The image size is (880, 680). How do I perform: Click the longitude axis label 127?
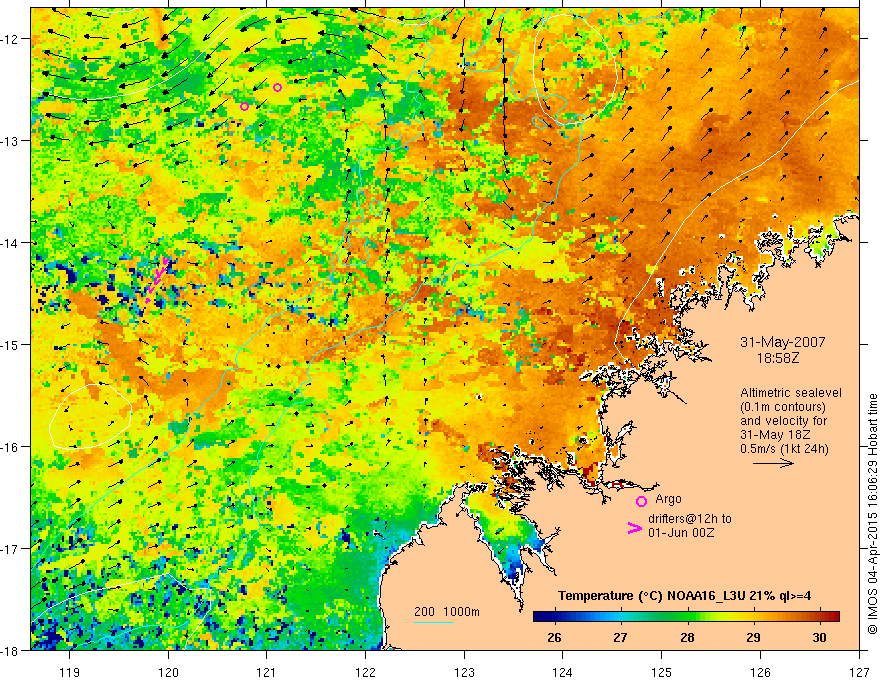pos(859,673)
